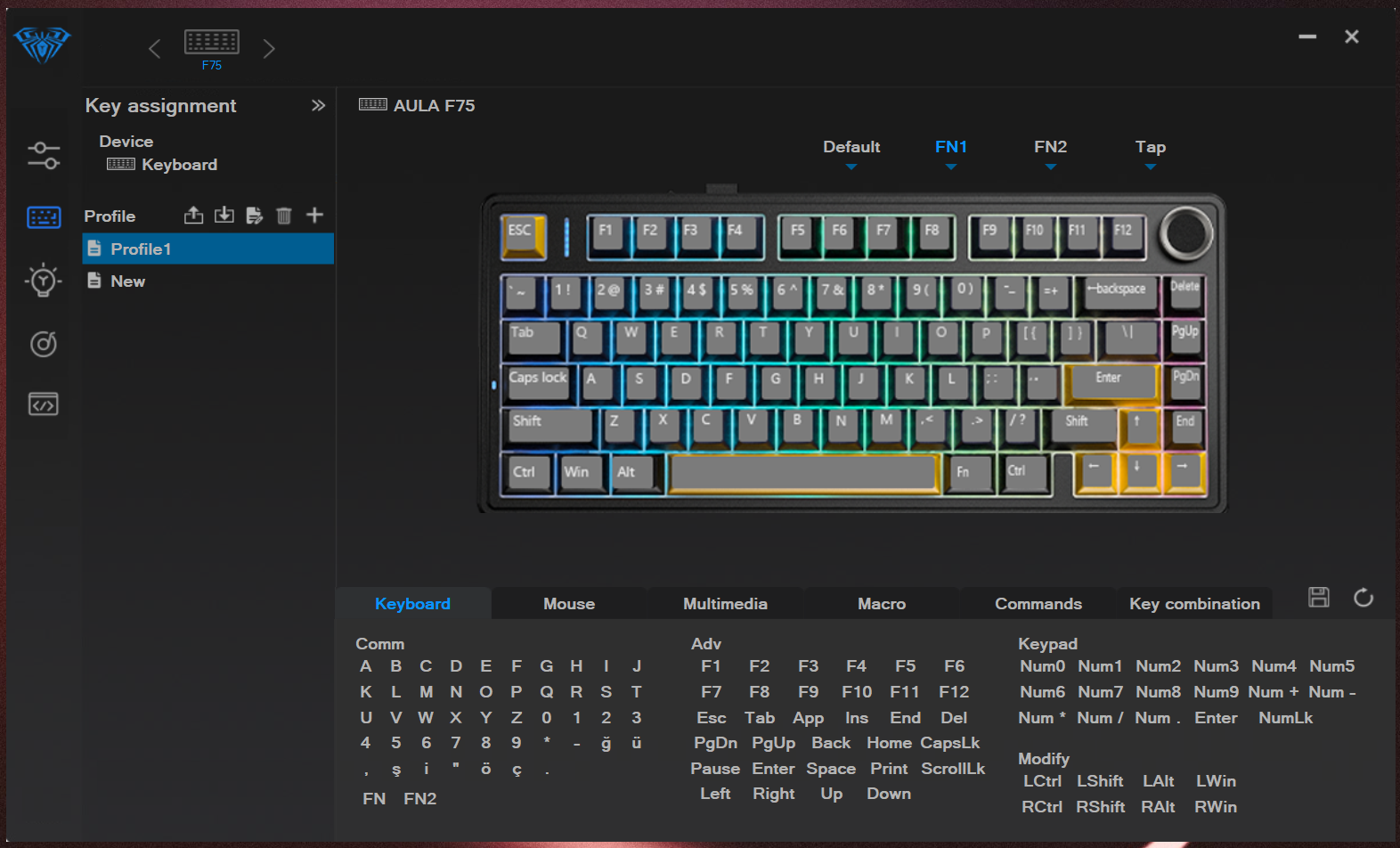Select the Caps lock key on keyboard
This screenshot has height=848, width=1400.
pos(539,382)
